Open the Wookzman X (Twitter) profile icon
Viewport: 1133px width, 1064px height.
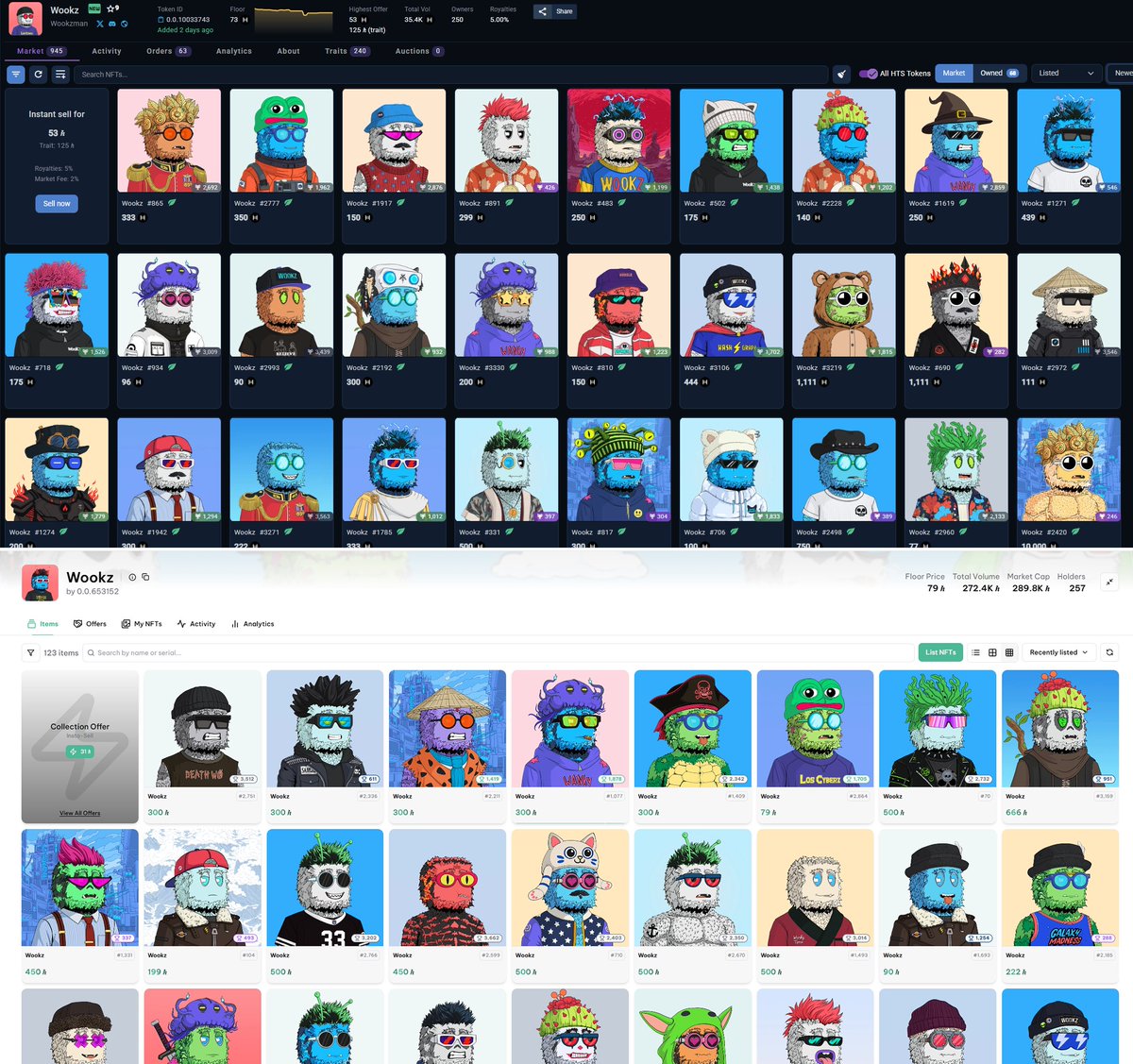(x=100, y=24)
